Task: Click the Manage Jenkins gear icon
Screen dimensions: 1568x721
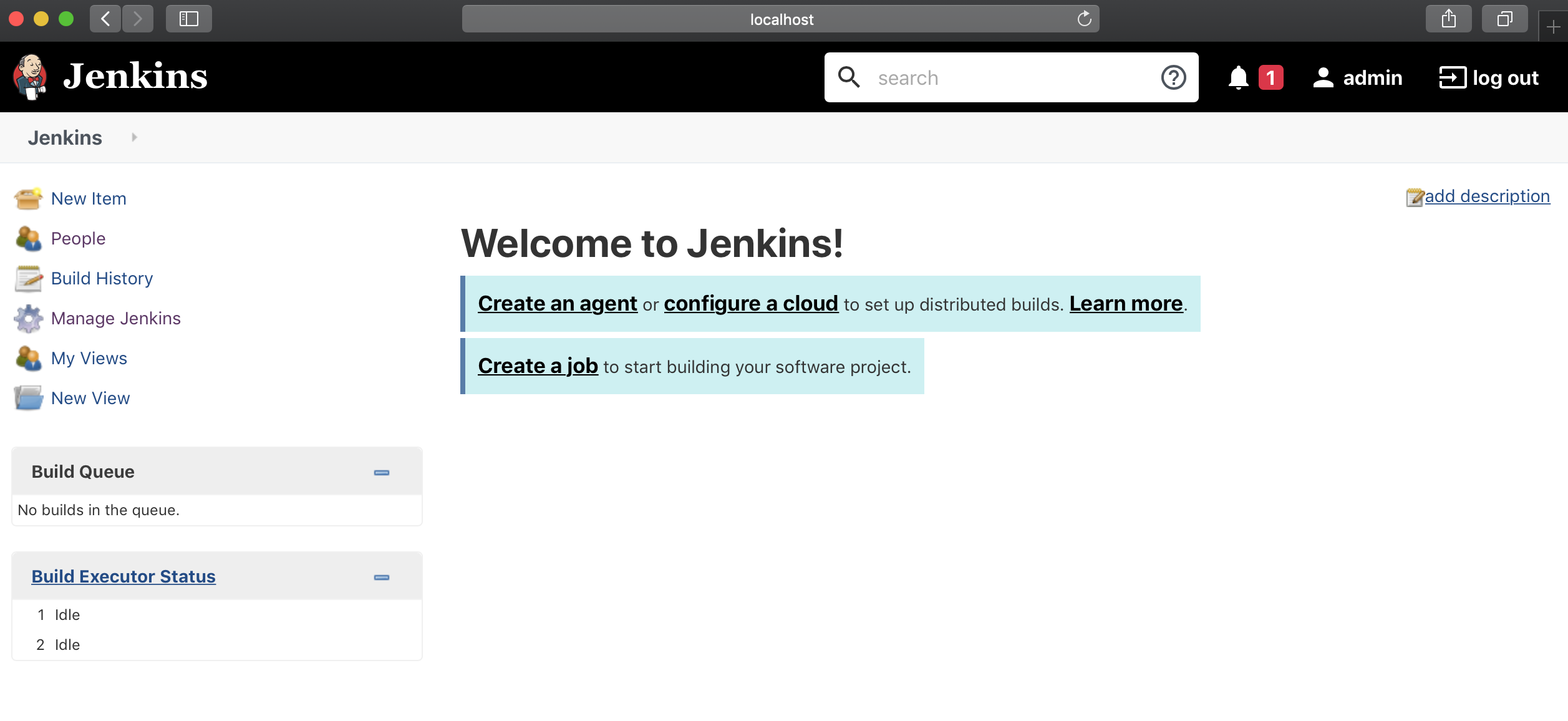Action: (x=28, y=319)
